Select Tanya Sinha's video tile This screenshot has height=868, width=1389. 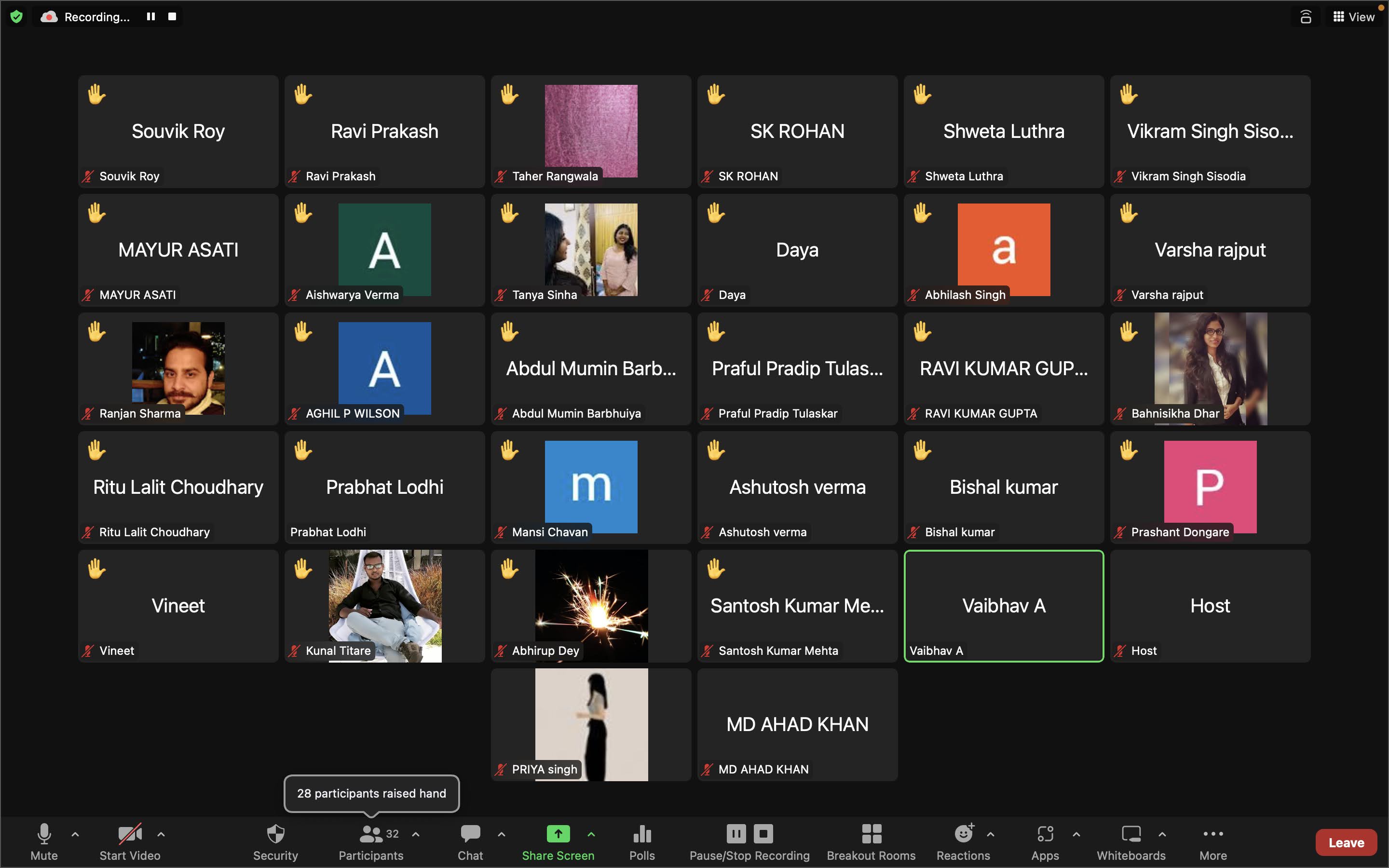tap(591, 250)
